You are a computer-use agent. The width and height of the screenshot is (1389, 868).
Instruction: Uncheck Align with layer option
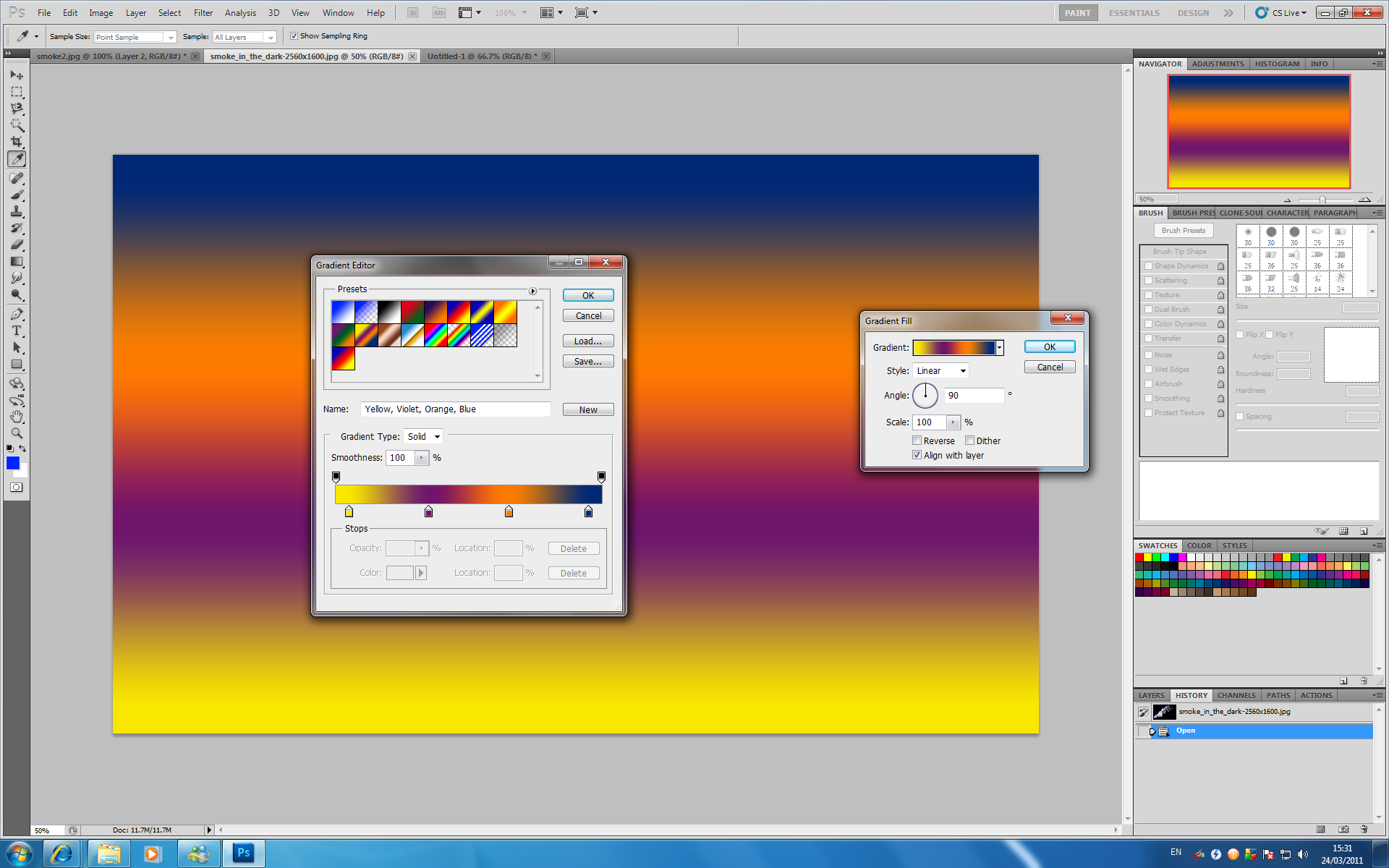pos(917,455)
